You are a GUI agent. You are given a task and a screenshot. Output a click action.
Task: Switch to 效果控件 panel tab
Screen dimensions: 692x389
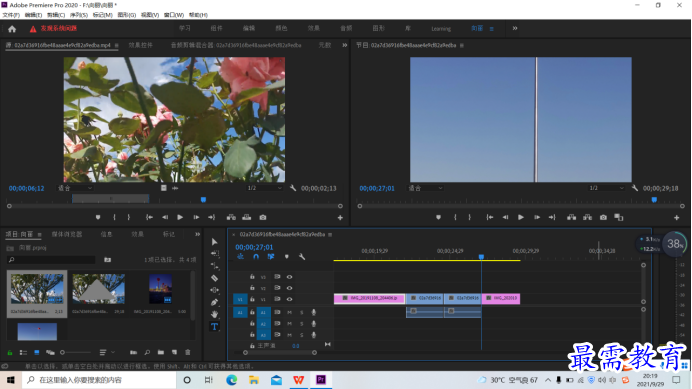[x=140, y=45]
